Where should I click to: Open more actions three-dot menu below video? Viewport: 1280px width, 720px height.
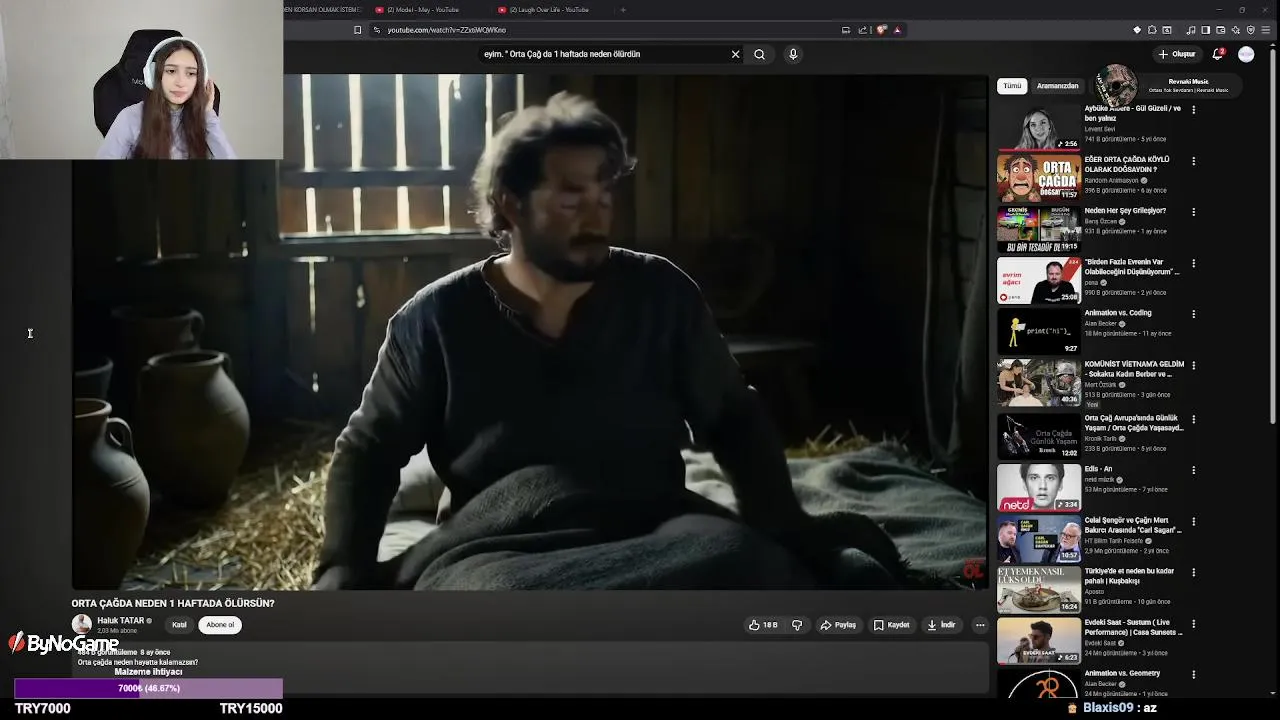pyautogui.click(x=980, y=625)
